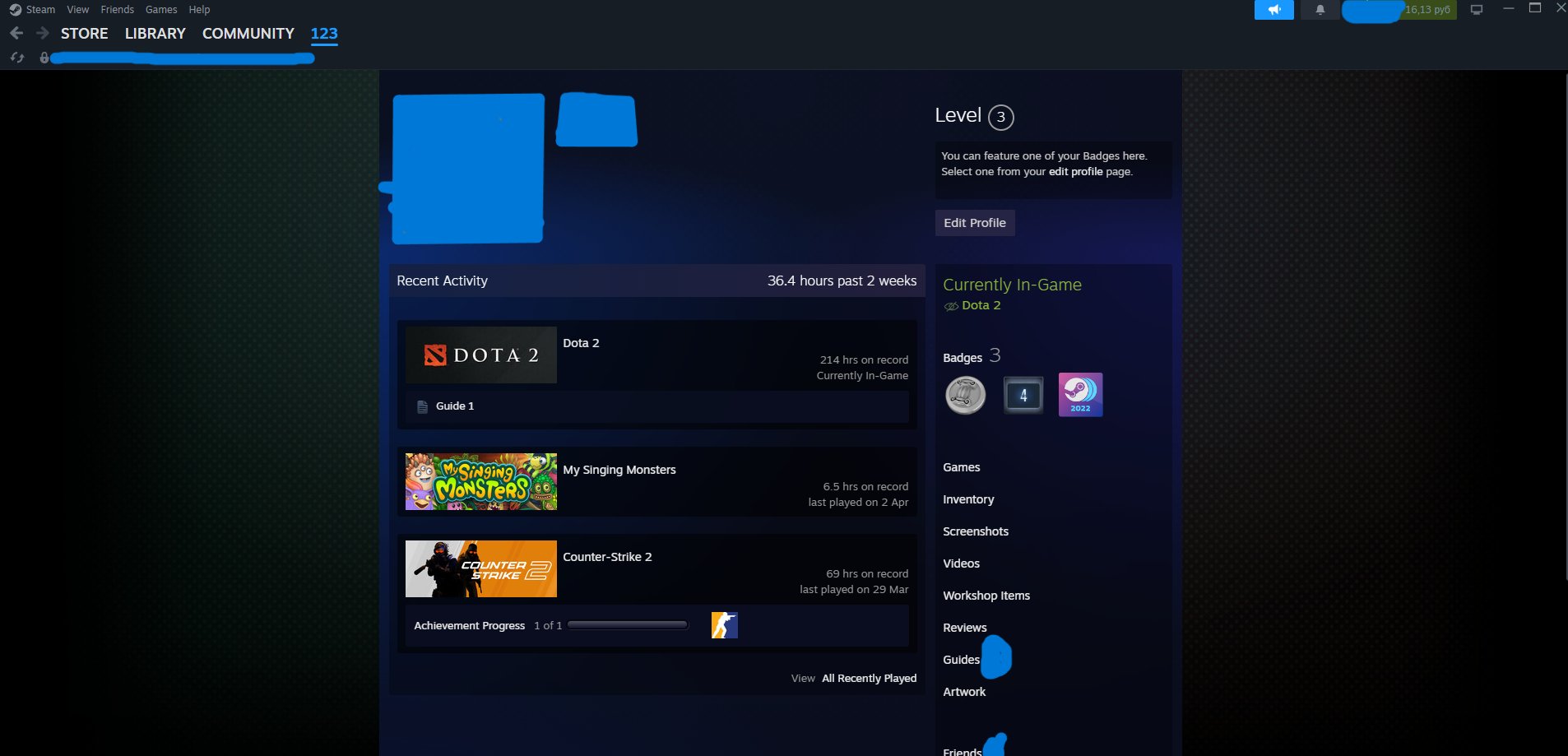Open the Games menu
This screenshot has width=1568, height=756.
pos(161,10)
